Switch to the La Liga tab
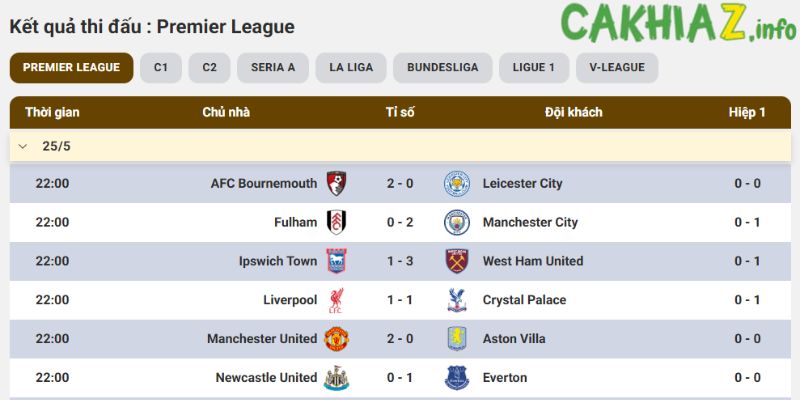The image size is (800, 400). (350, 68)
